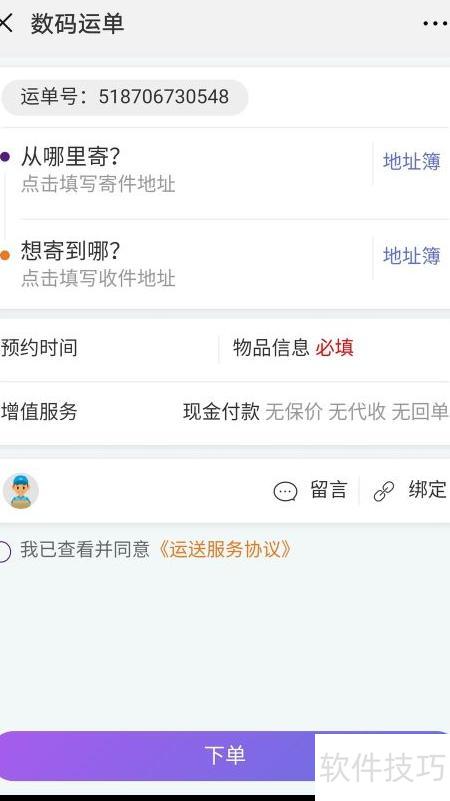Expand the 增值服务 options row

point(225,412)
